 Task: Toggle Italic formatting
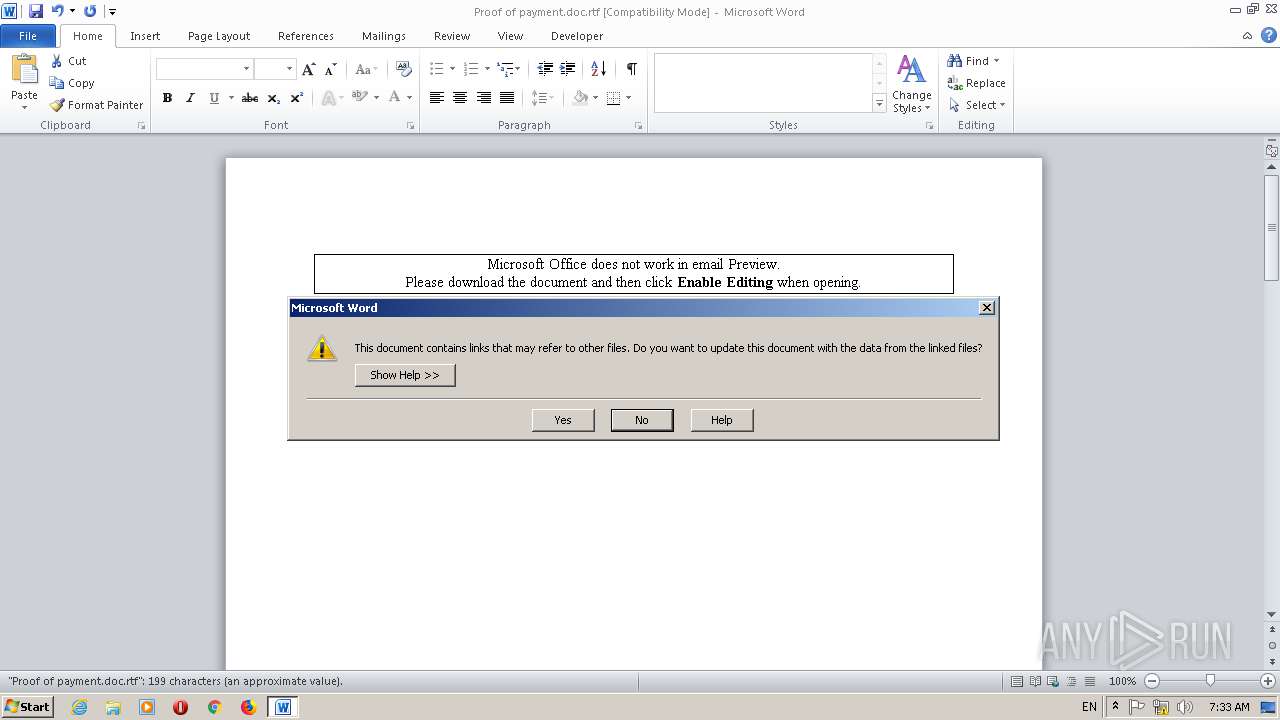pyautogui.click(x=190, y=98)
